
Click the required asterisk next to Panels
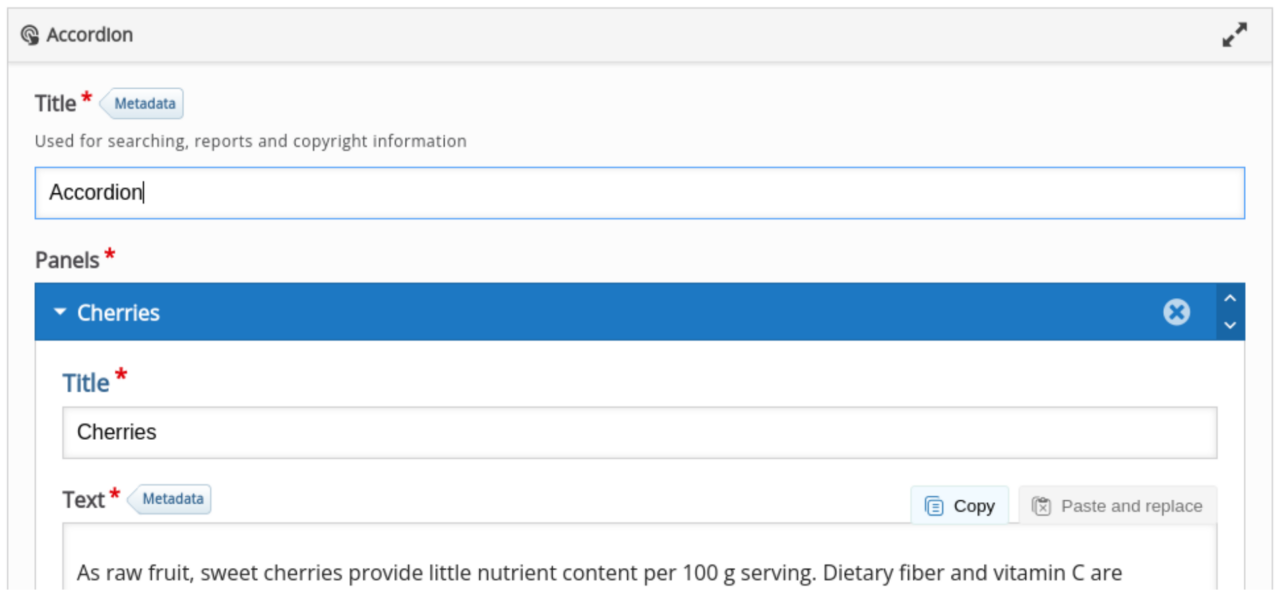(x=108, y=253)
